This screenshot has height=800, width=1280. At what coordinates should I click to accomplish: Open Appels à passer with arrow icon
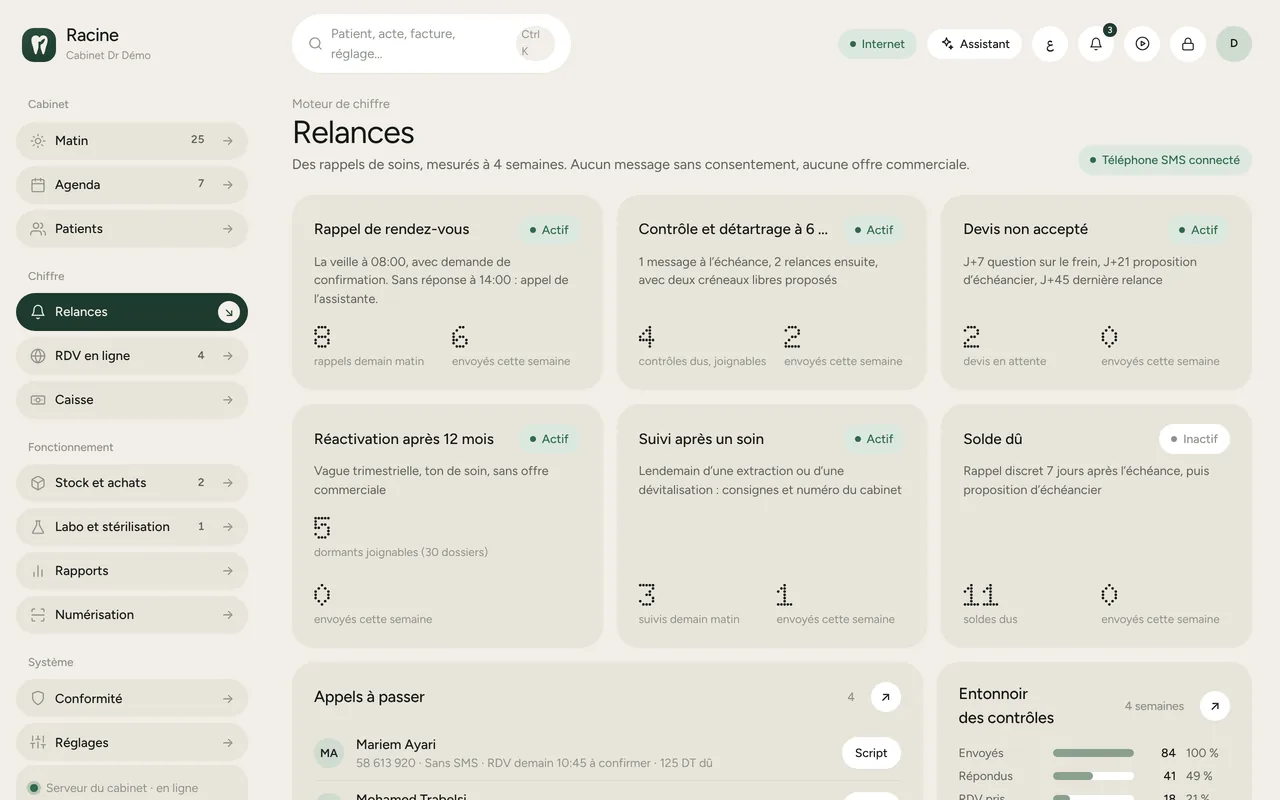point(885,697)
